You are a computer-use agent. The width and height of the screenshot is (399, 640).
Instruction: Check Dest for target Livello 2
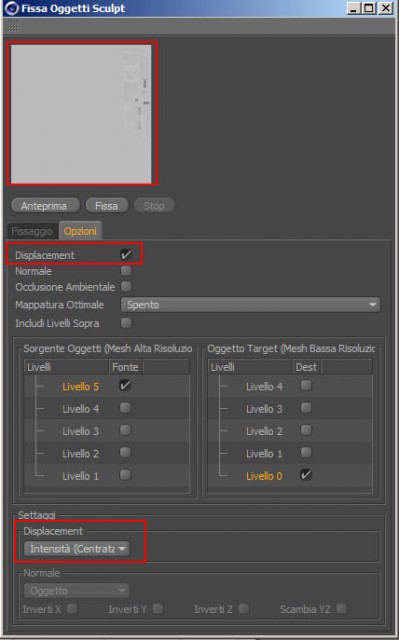tap(306, 430)
